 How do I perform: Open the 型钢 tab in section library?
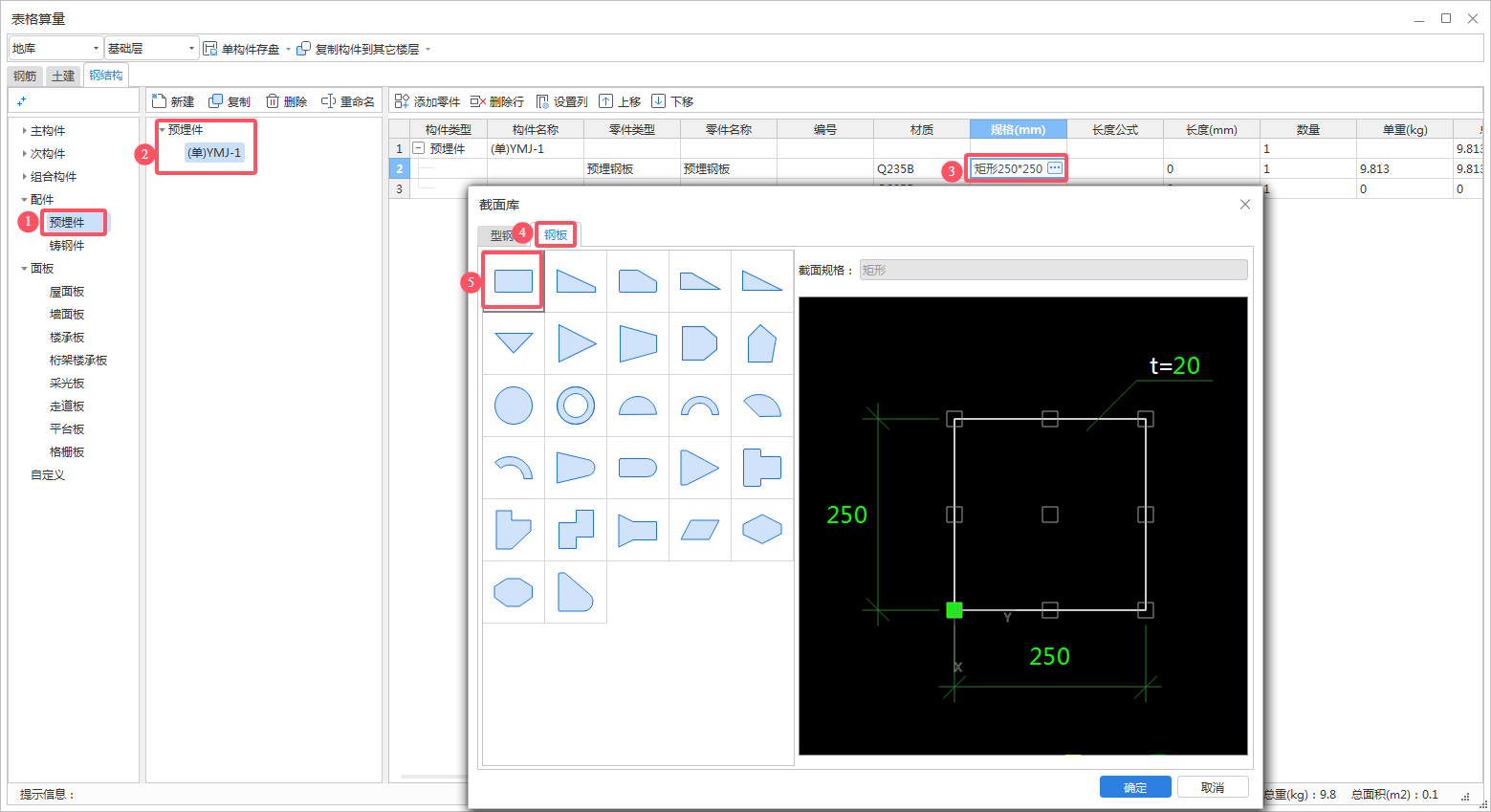[501, 235]
